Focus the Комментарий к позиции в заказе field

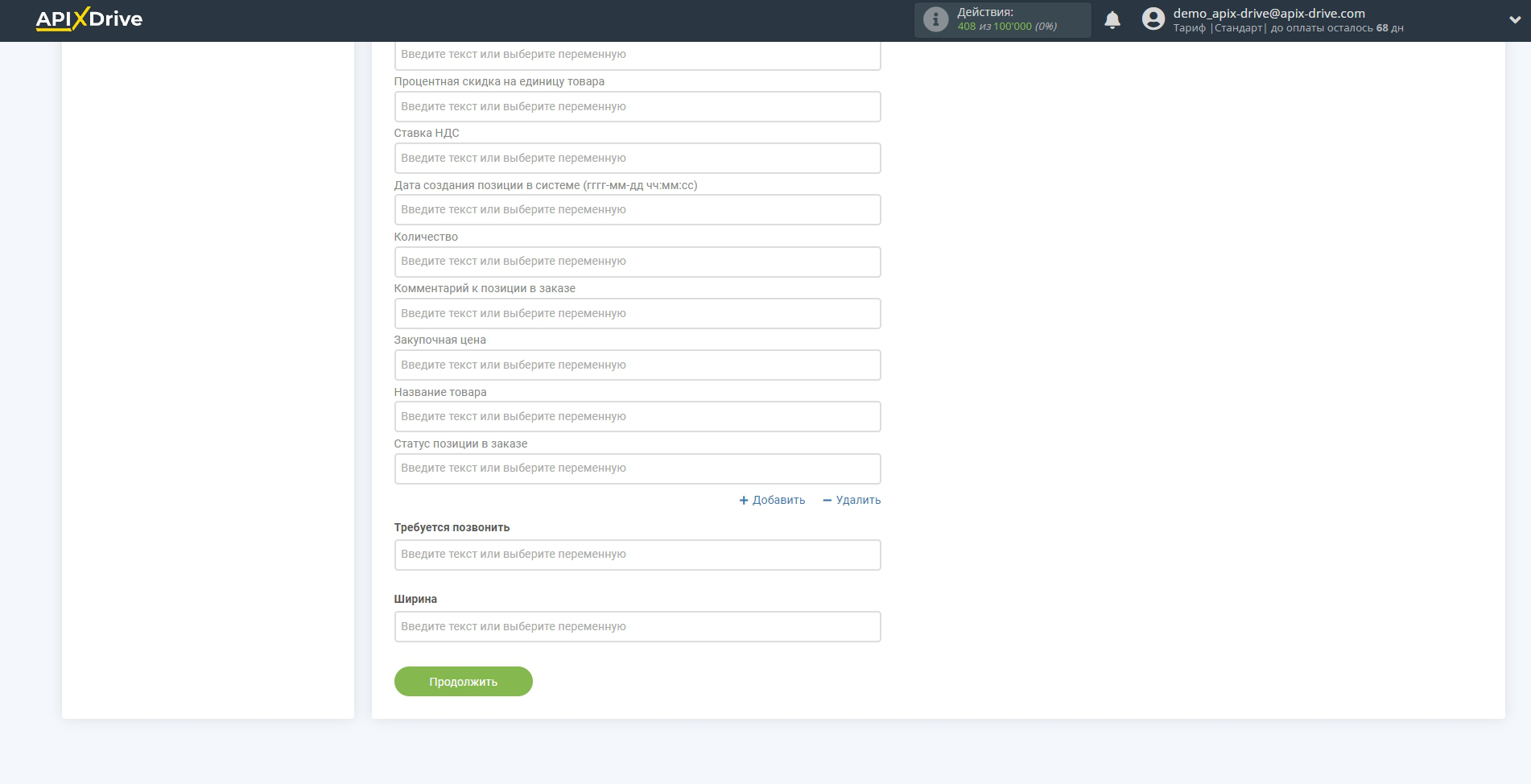point(638,313)
